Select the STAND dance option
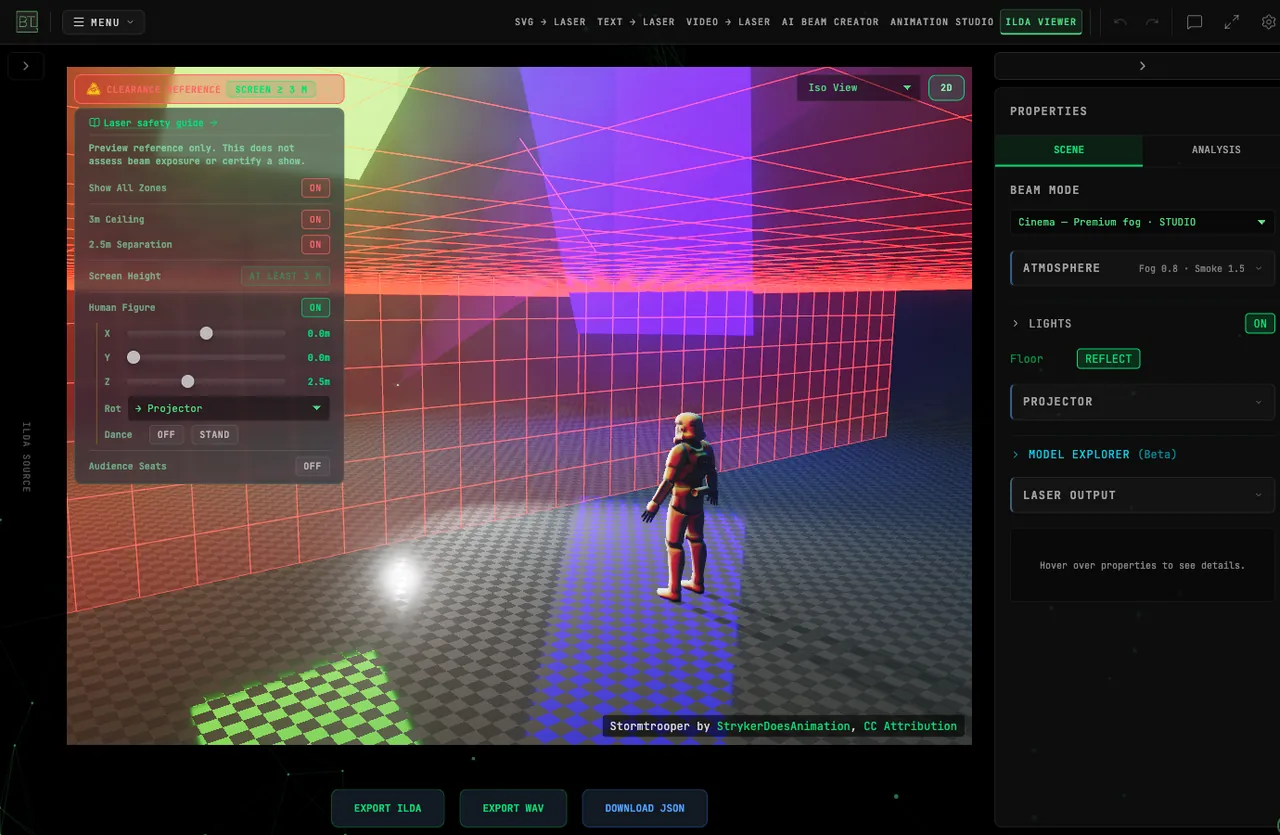Image resolution: width=1280 pixels, height=835 pixels. 214,435
